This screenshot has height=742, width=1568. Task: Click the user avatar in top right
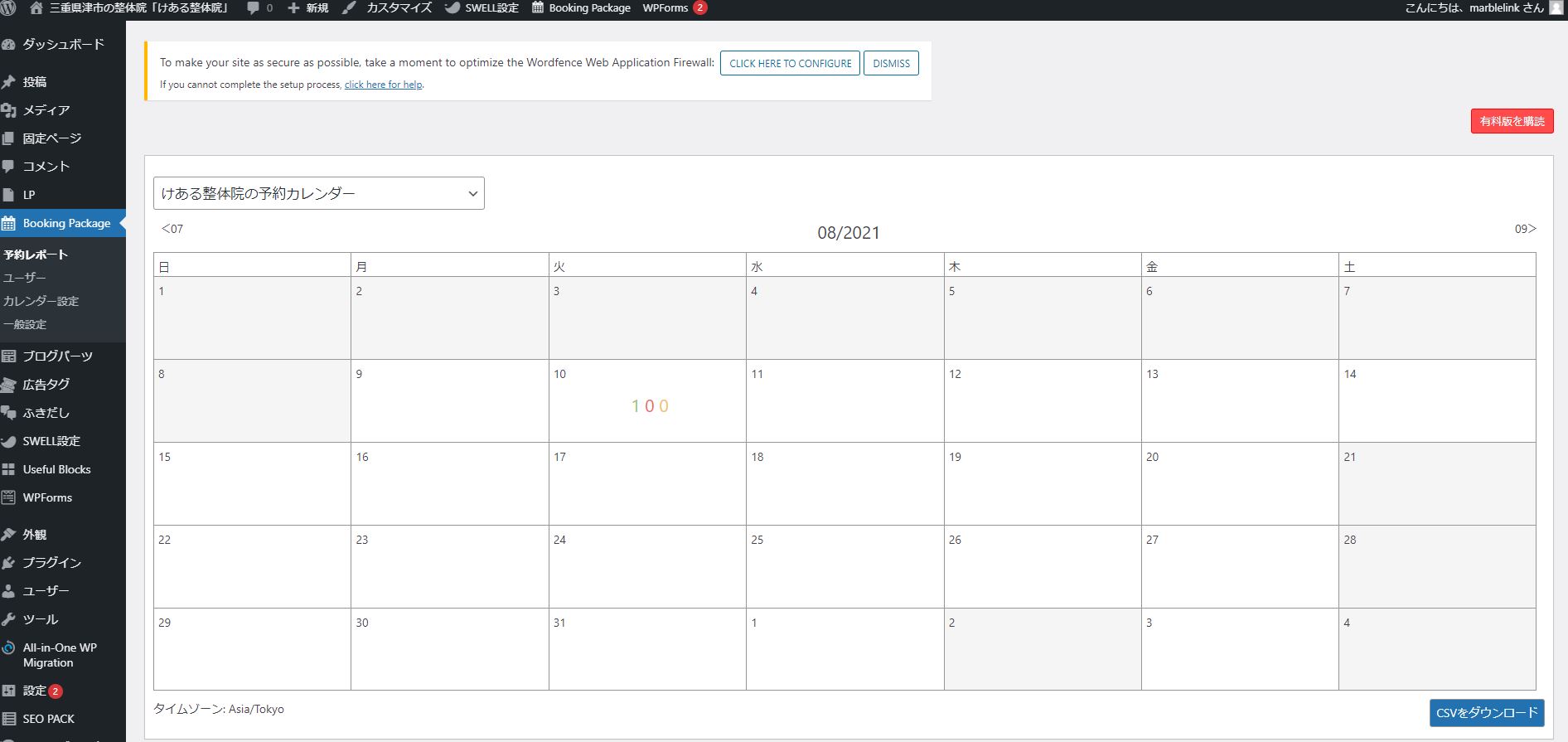1555,8
